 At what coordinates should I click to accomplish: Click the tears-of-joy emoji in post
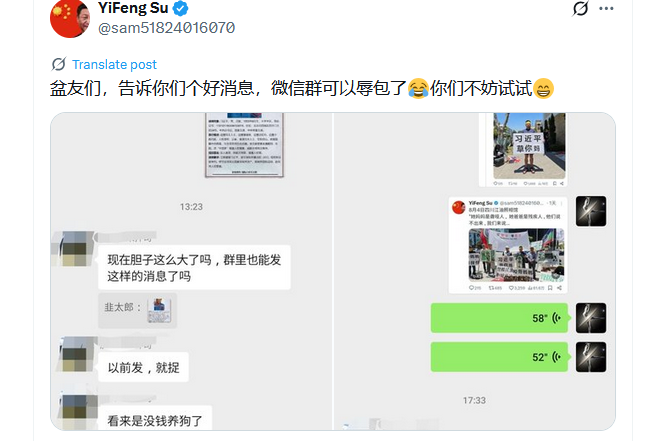click(418, 89)
